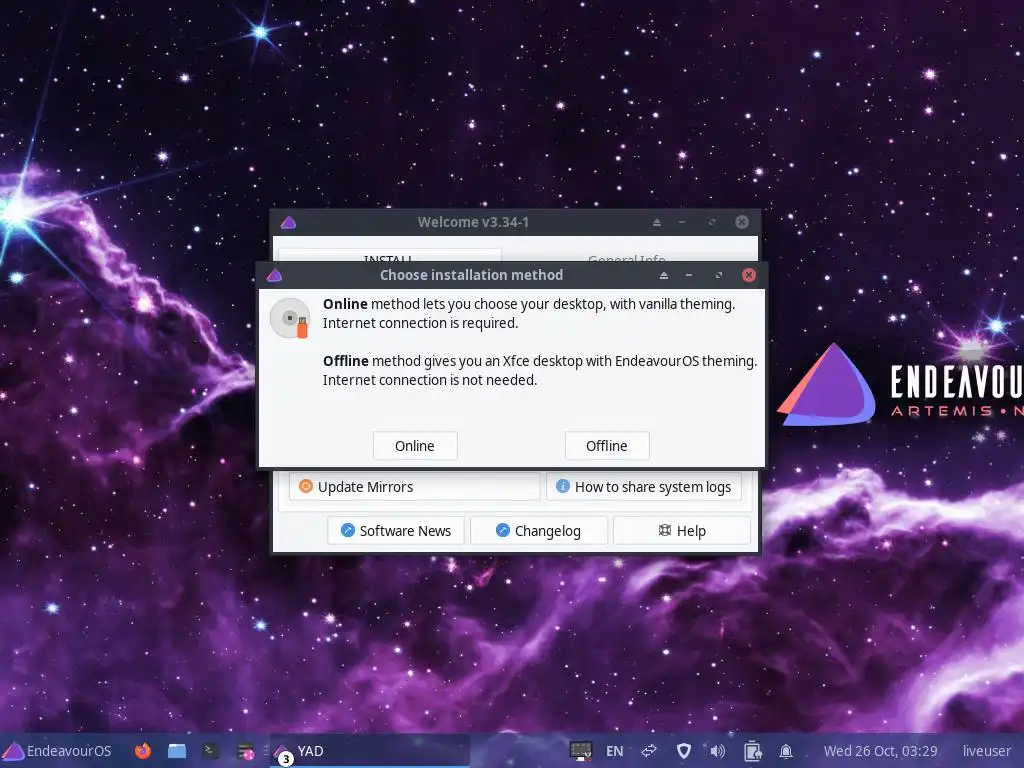Open the network connection tray icon
This screenshot has width=1024, height=768.
point(649,751)
